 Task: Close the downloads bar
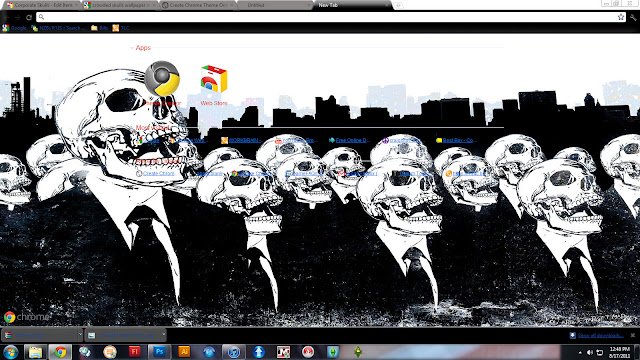633,335
